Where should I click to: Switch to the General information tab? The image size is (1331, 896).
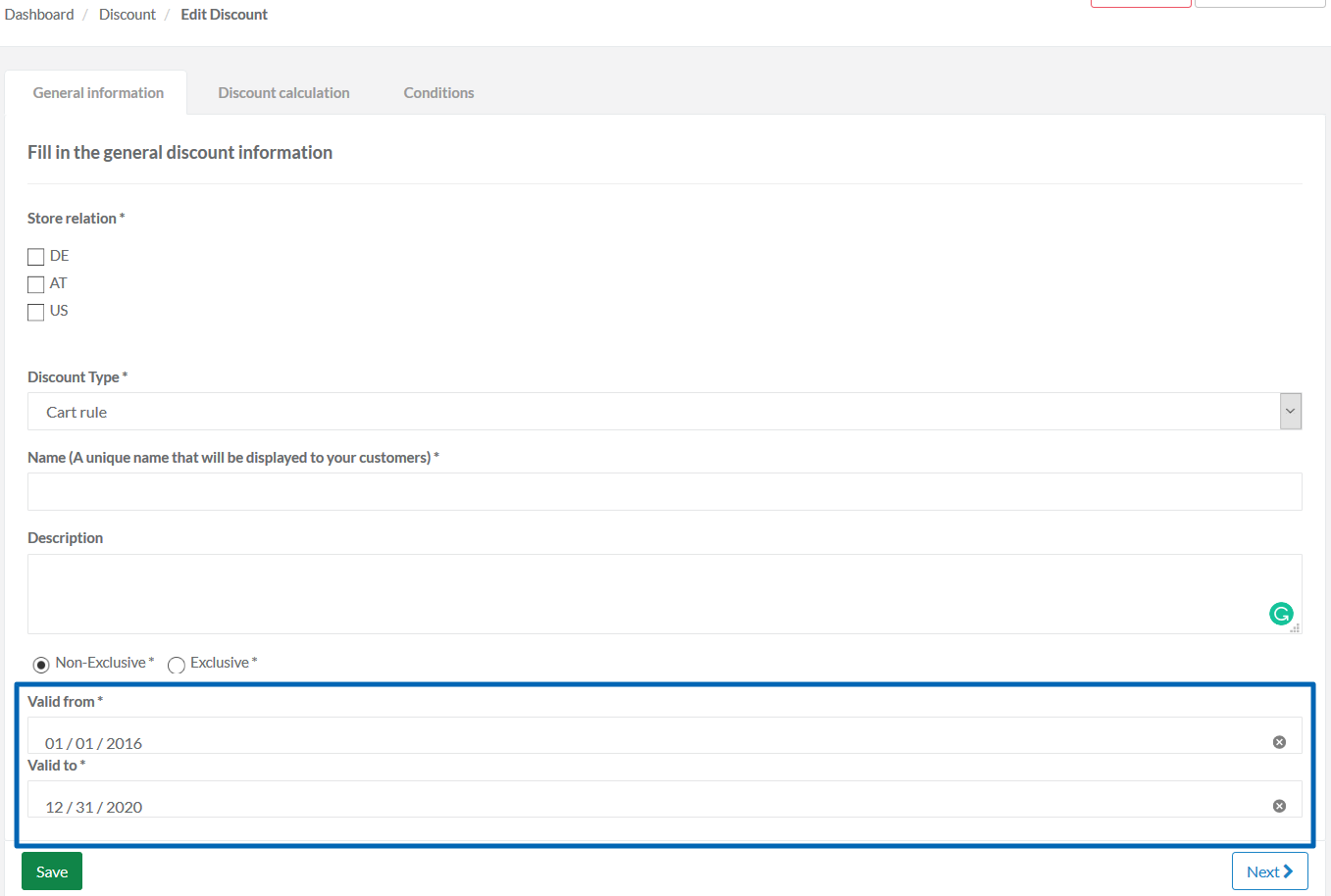point(98,93)
